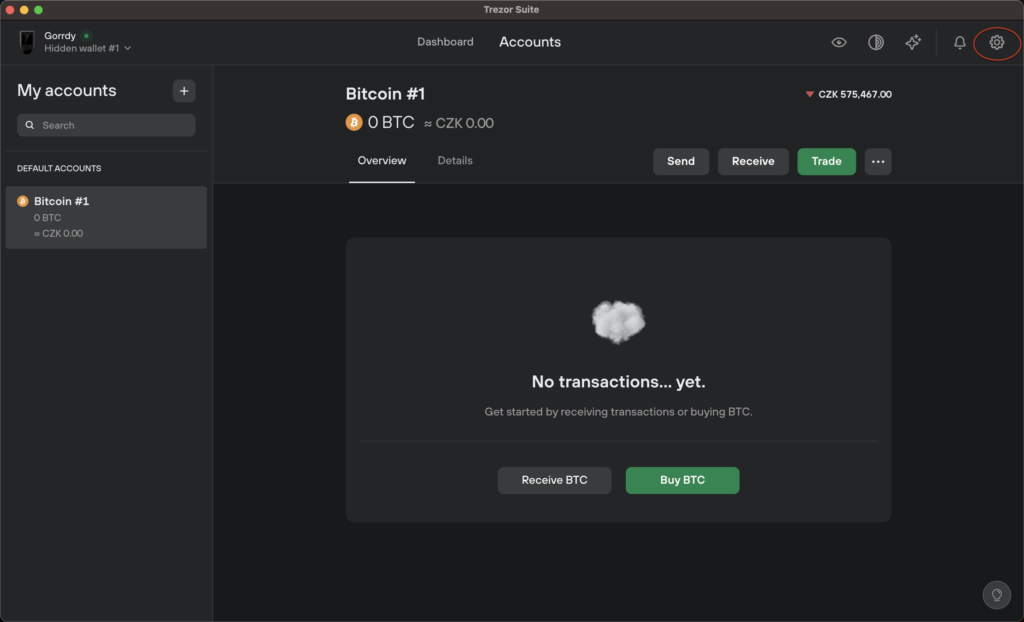Open the lightbulb help guide icon
The height and width of the screenshot is (622, 1024).
pyautogui.click(x=997, y=595)
